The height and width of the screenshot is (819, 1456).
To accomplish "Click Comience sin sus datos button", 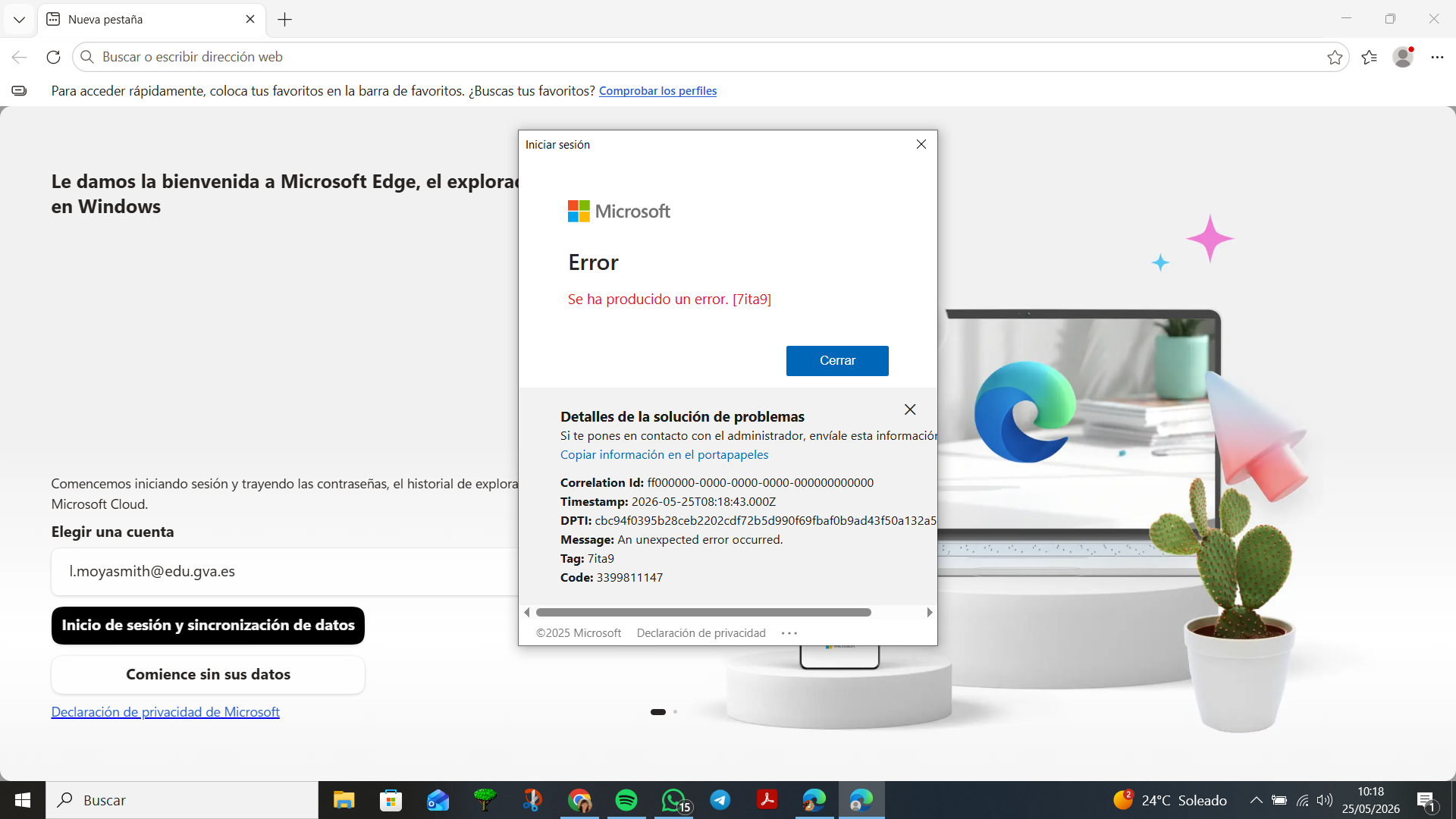I will [x=208, y=675].
